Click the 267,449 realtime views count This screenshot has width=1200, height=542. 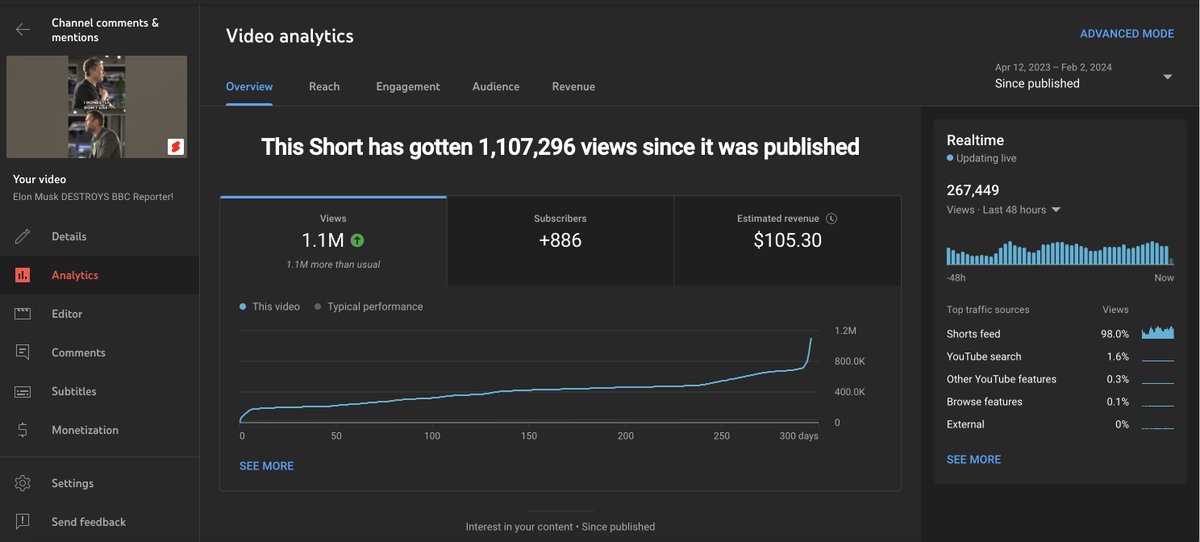(973, 190)
